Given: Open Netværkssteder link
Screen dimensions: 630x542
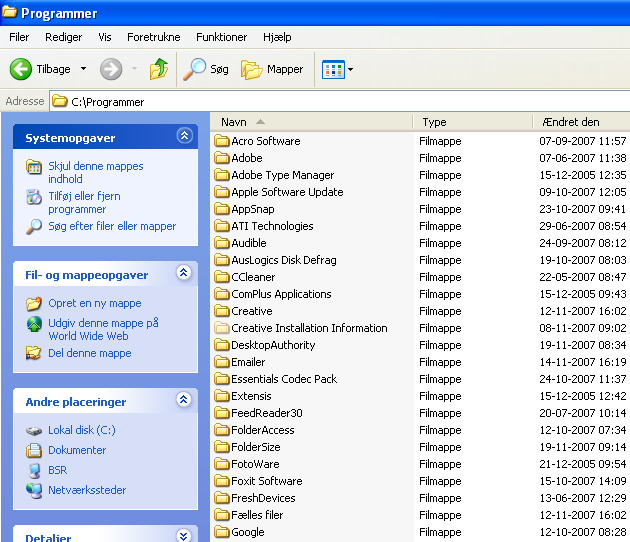Looking at the screenshot, I should (x=87, y=490).
